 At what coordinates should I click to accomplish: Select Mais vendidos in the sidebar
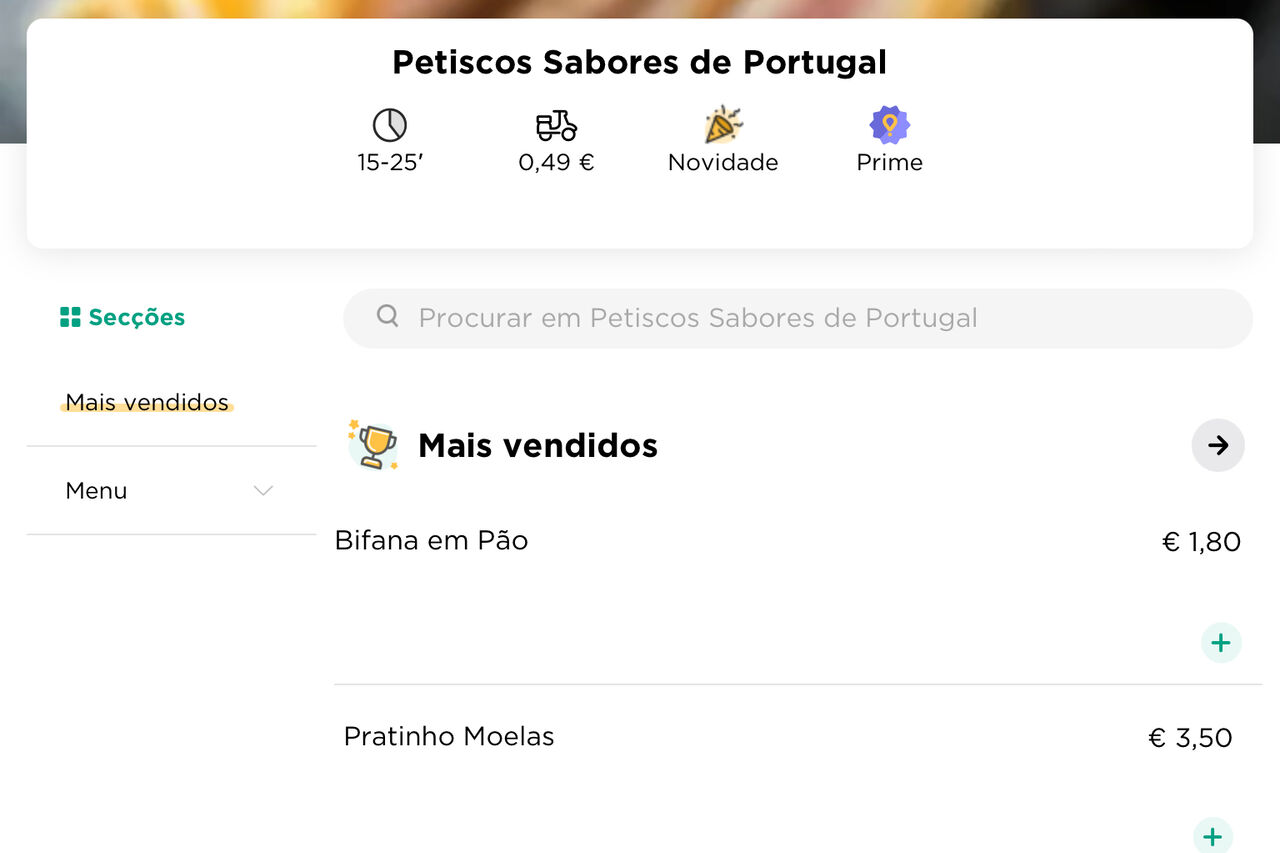[x=146, y=402]
